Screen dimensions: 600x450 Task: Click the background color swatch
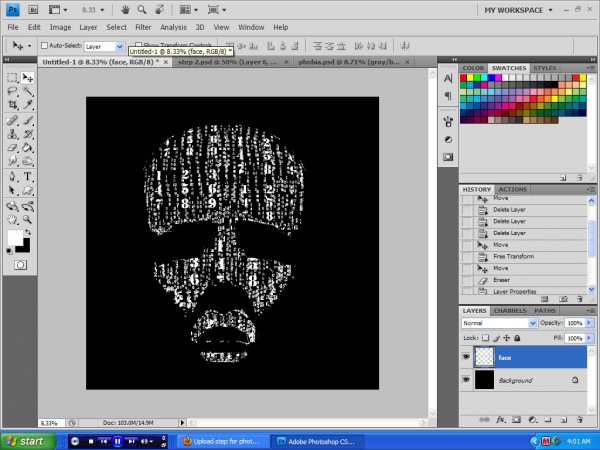coord(24,247)
